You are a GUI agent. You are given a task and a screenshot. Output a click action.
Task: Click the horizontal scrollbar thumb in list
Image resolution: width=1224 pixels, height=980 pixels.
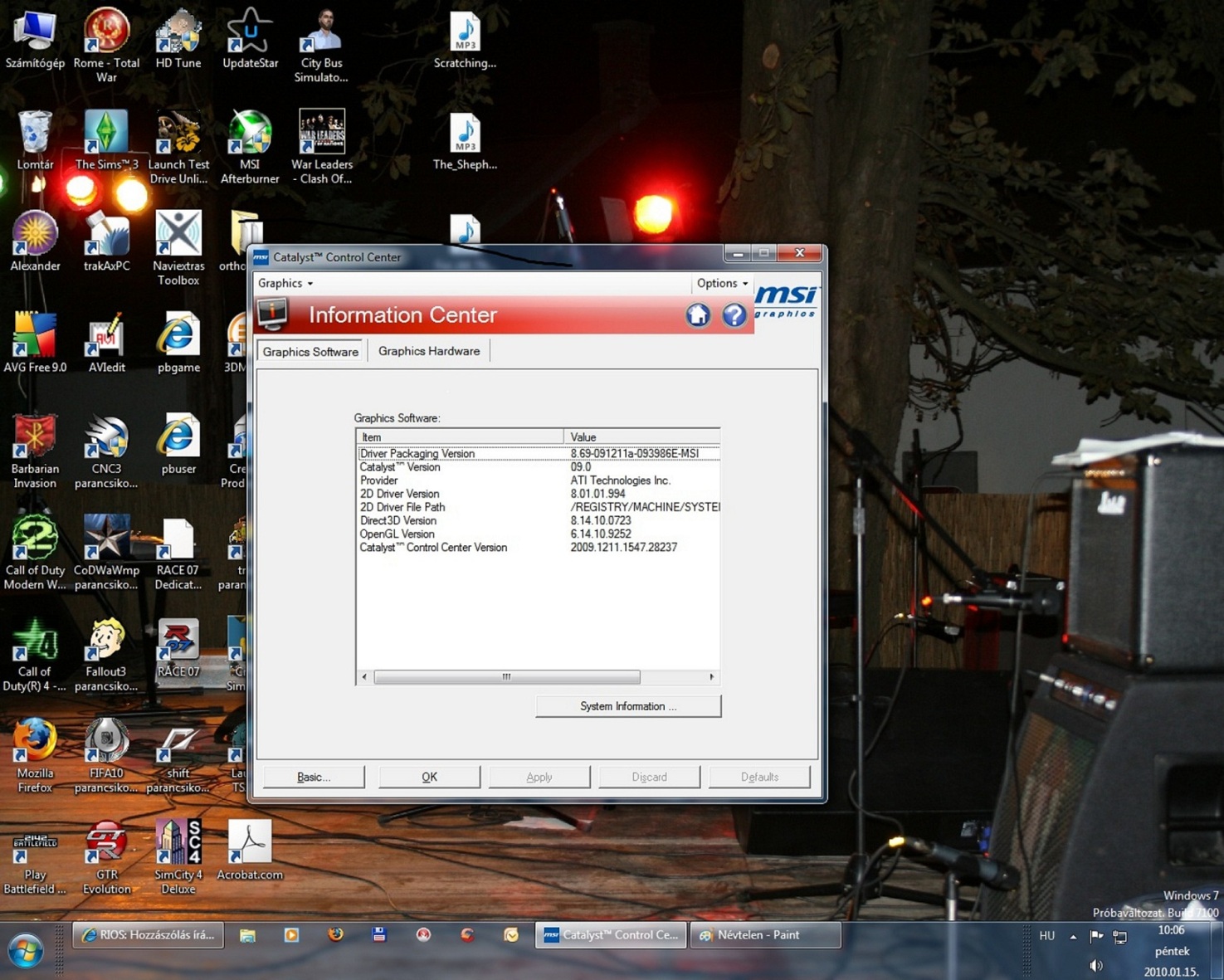(507, 677)
